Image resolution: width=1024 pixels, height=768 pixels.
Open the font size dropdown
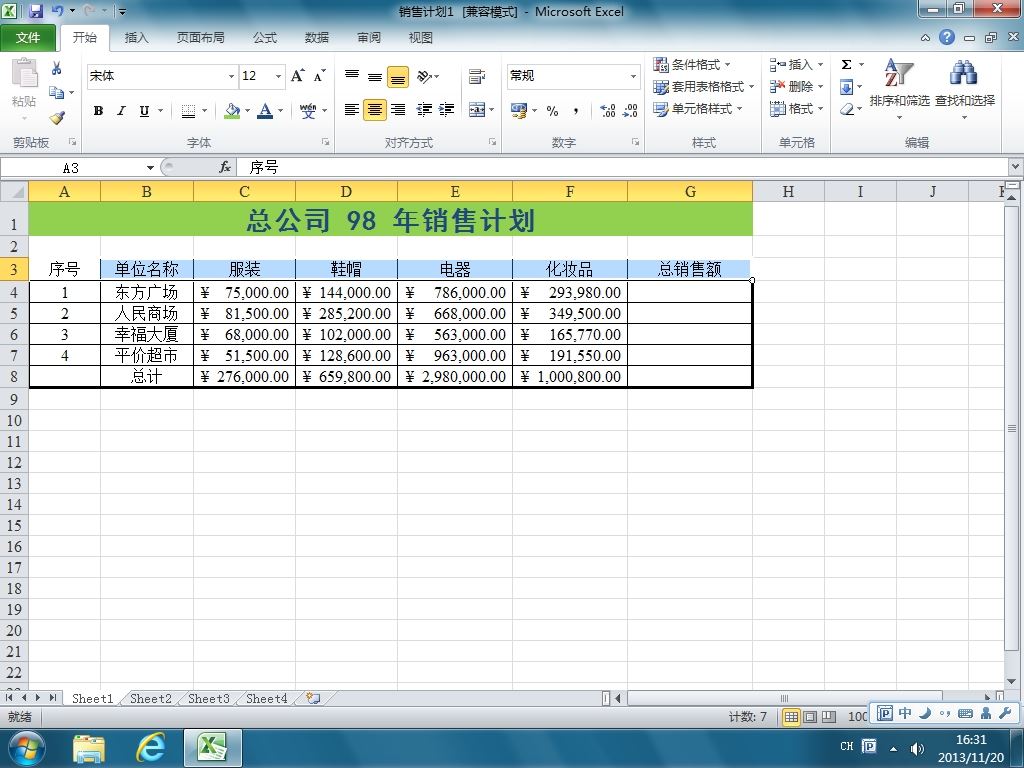[278, 76]
